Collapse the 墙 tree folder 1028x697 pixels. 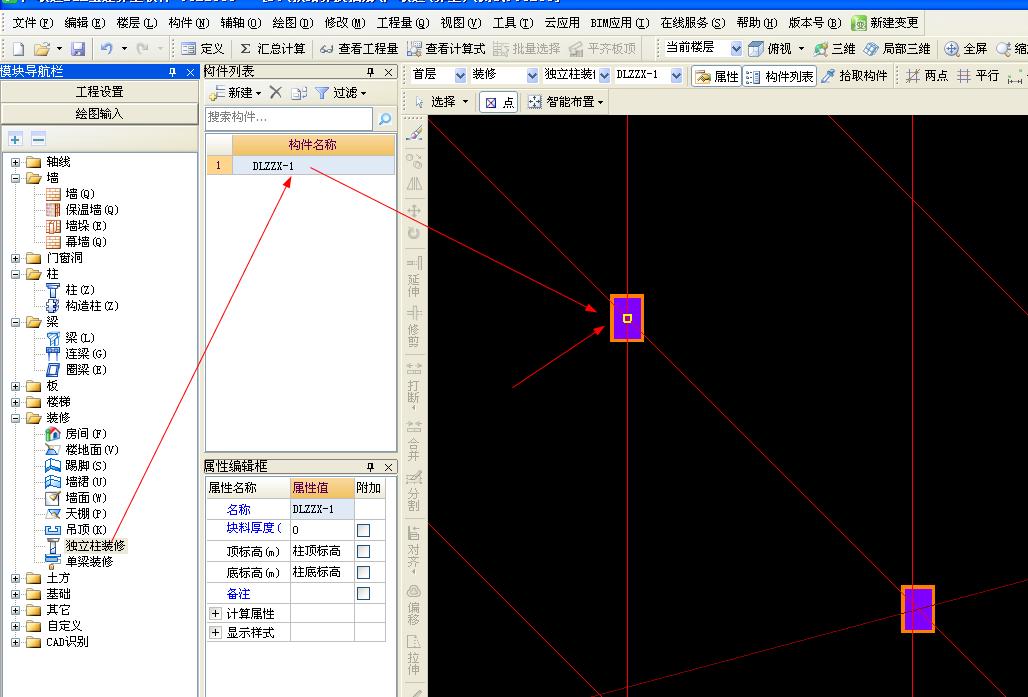tap(16, 178)
